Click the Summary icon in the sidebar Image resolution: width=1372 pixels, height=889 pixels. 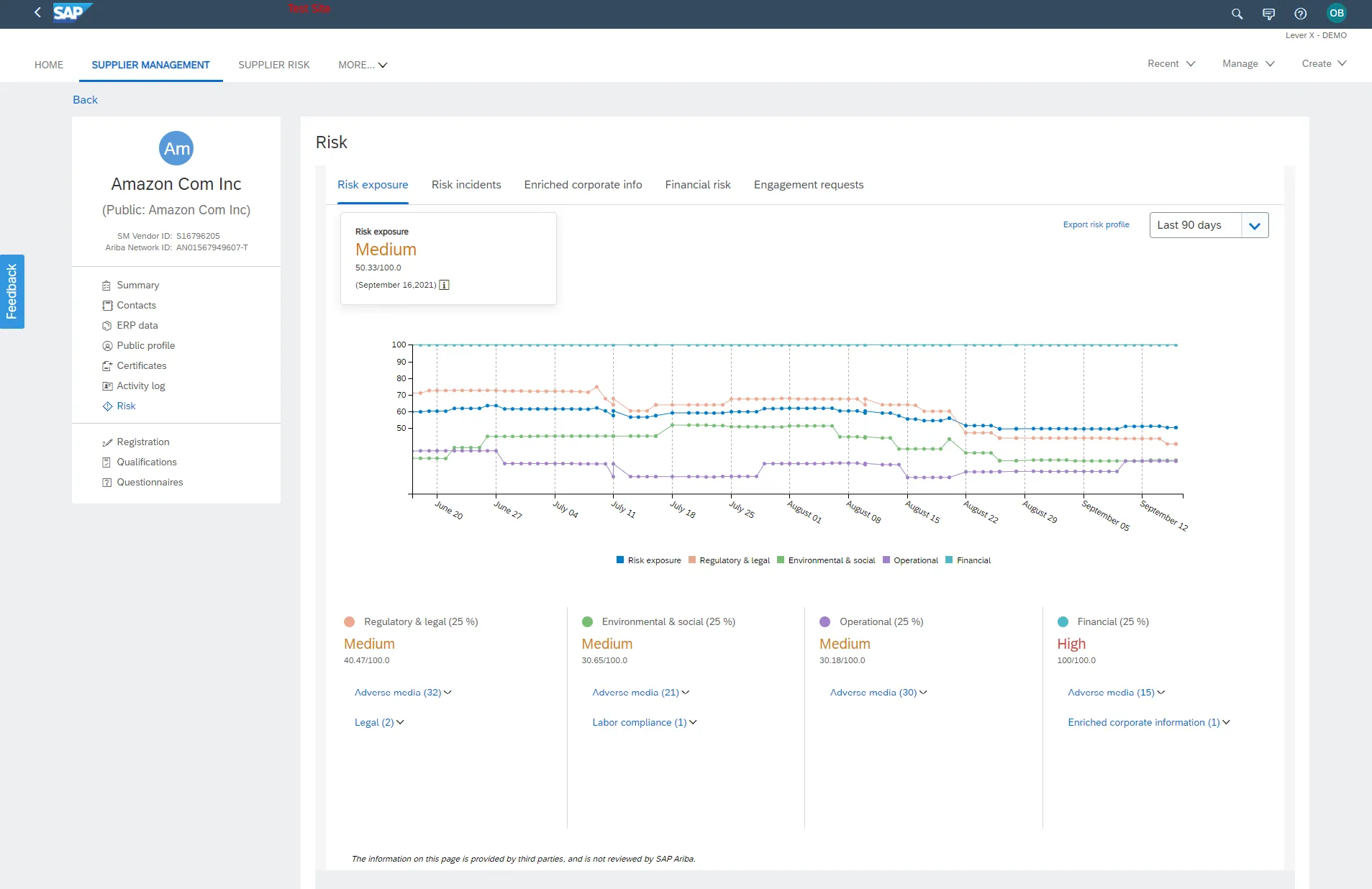coord(106,286)
